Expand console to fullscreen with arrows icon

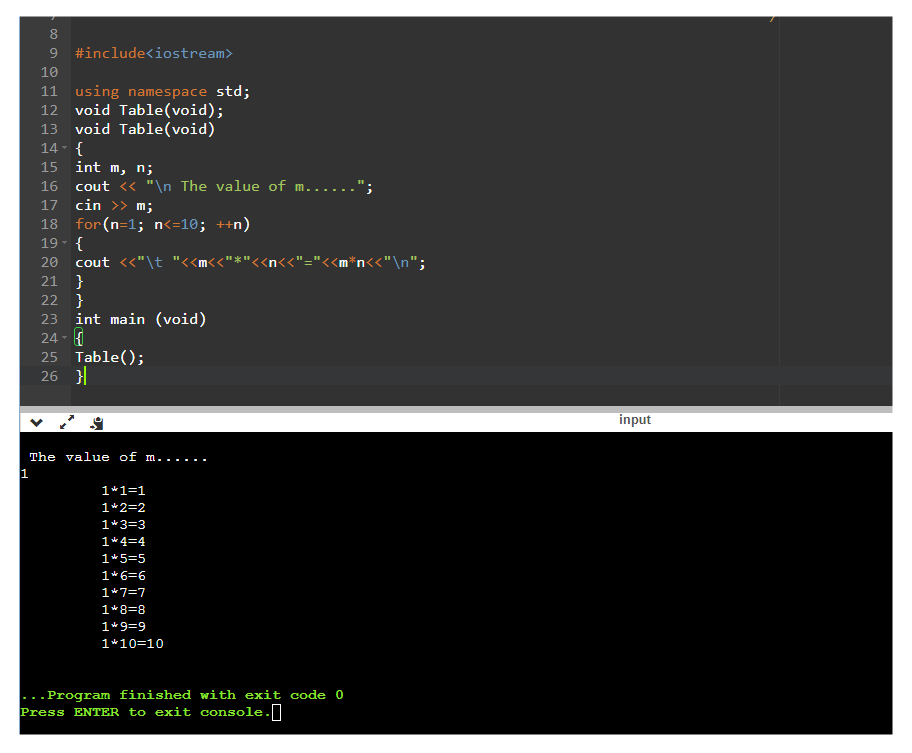(x=67, y=422)
